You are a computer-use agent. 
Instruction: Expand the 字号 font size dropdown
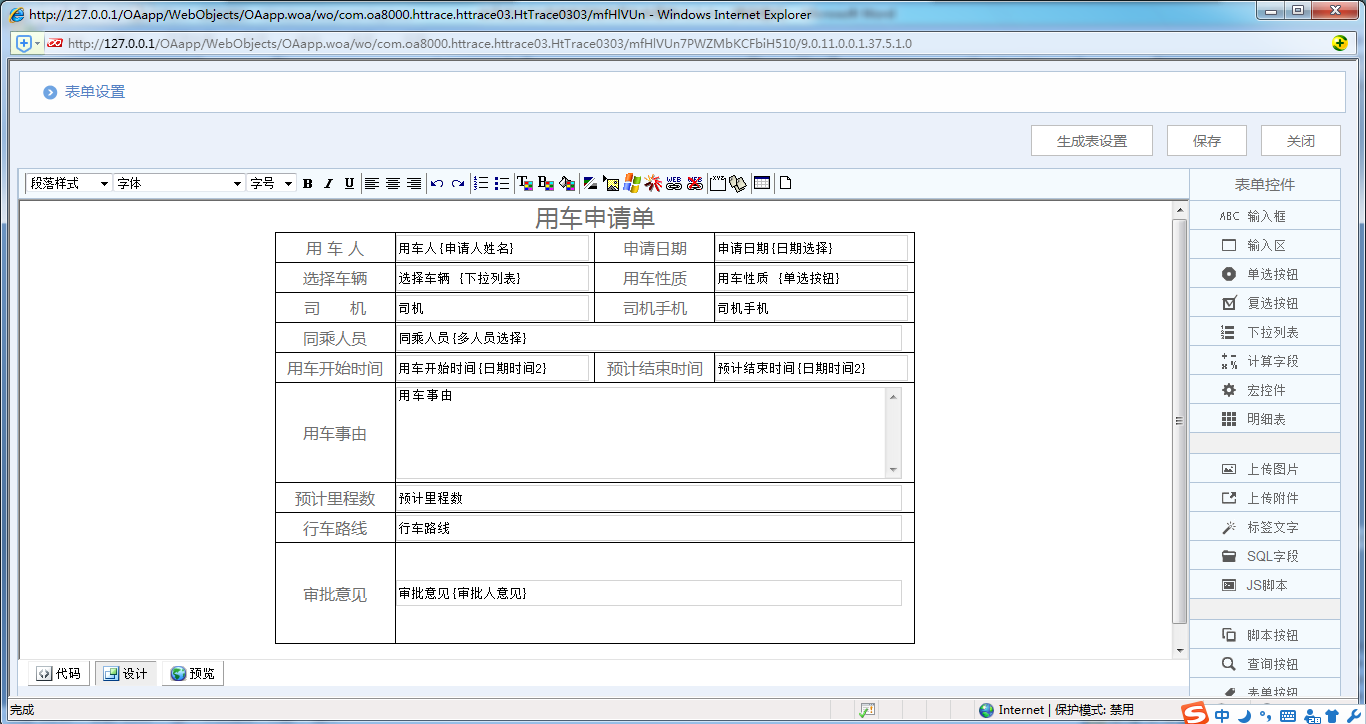point(271,183)
